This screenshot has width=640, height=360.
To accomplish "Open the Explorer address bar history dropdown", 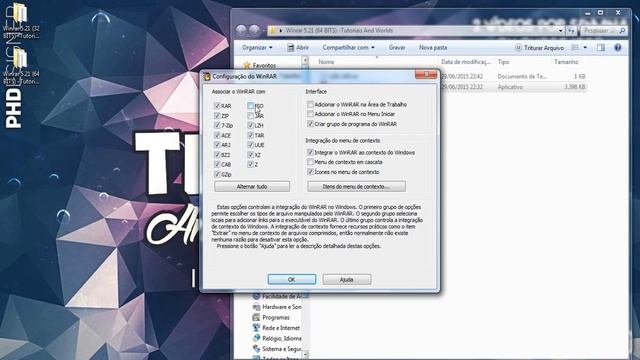I will (x=561, y=31).
